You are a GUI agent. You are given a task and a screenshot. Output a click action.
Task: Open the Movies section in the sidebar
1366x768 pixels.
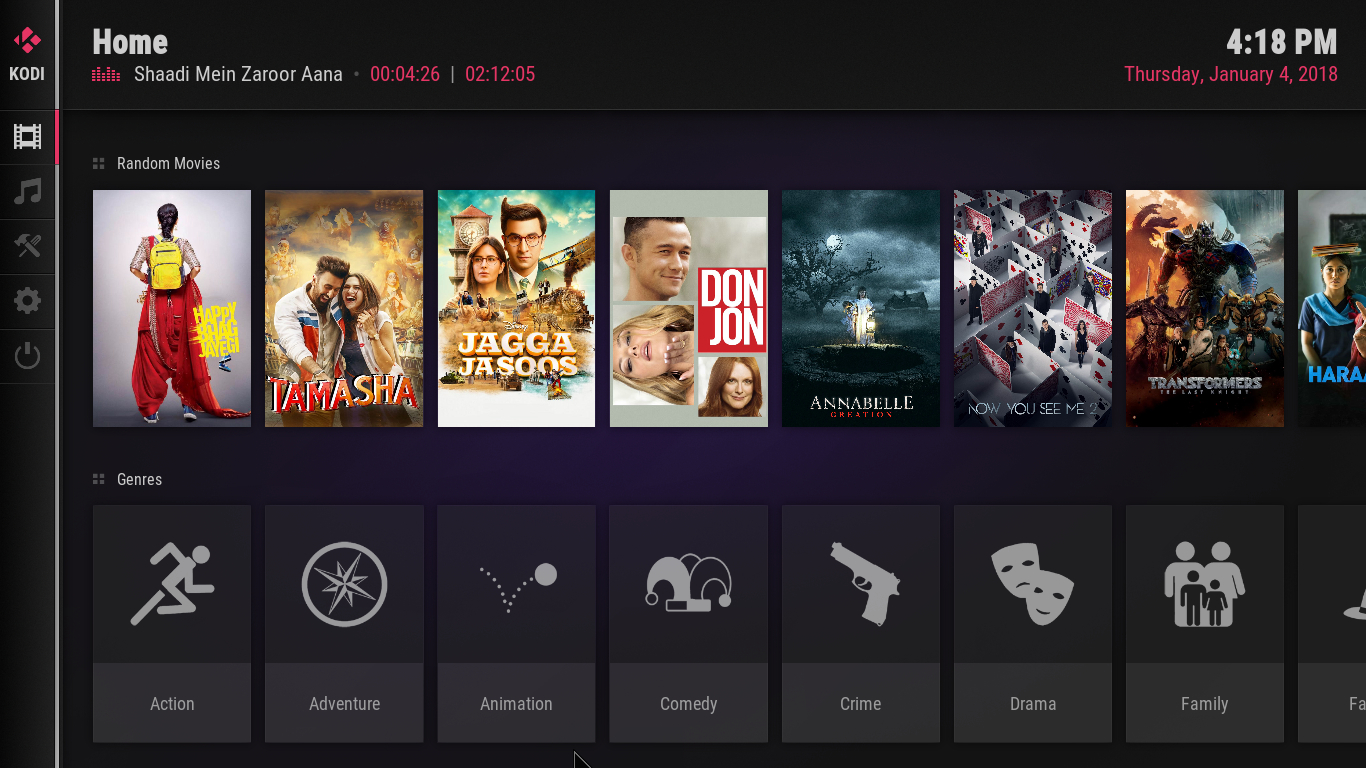click(x=27, y=137)
